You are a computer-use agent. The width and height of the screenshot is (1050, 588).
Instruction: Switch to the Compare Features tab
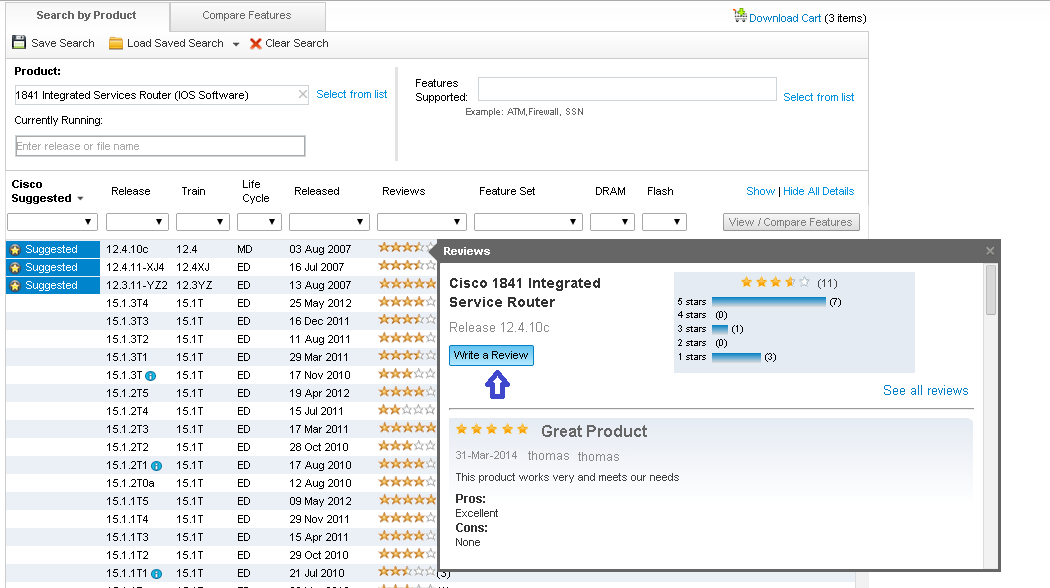[247, 15]
